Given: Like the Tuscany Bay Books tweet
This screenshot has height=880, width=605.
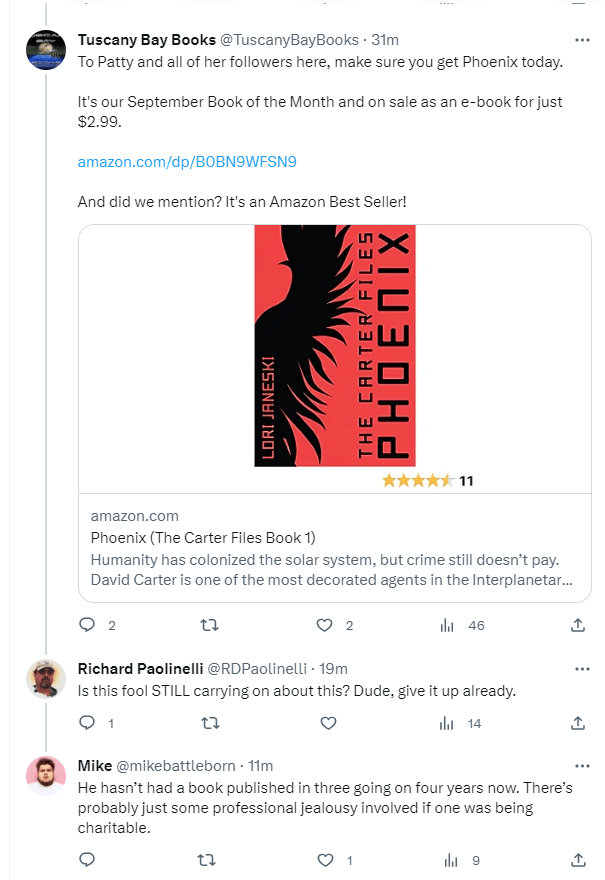Looking at the screenshot, I should click(324, 625).
